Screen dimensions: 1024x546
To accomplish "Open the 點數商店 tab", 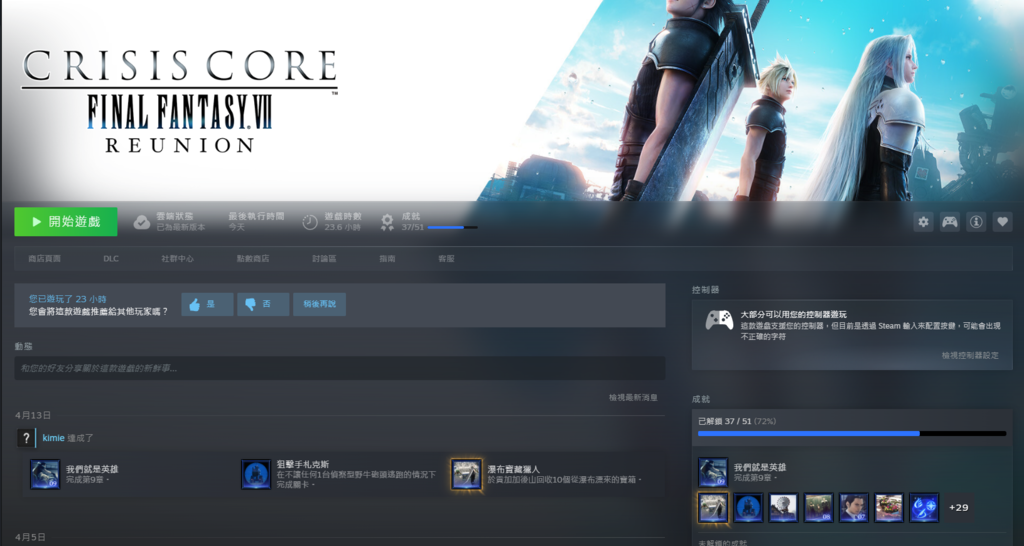I will pos(253,259).
